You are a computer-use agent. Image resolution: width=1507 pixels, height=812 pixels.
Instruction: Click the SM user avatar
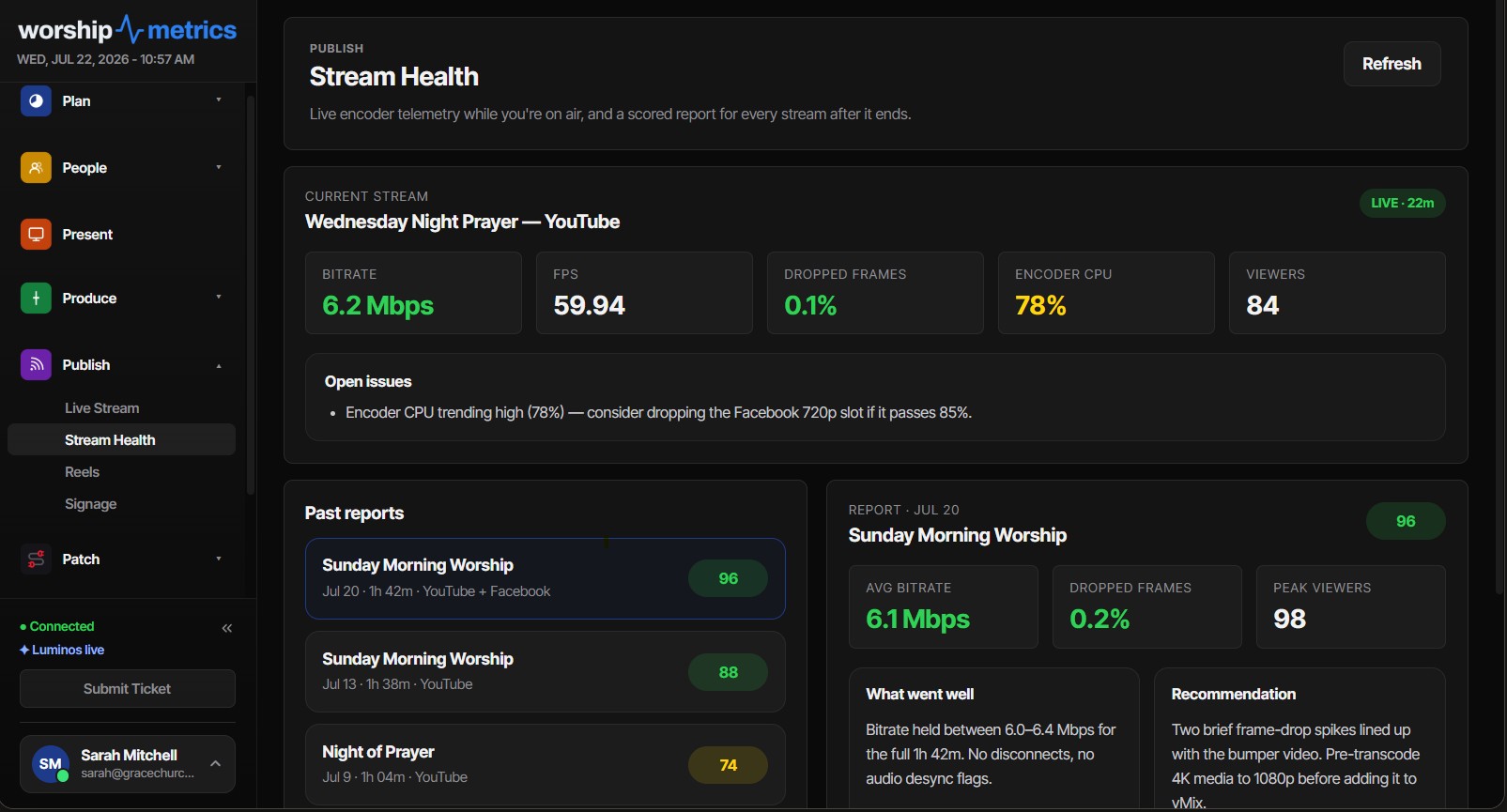click(51, 764)
